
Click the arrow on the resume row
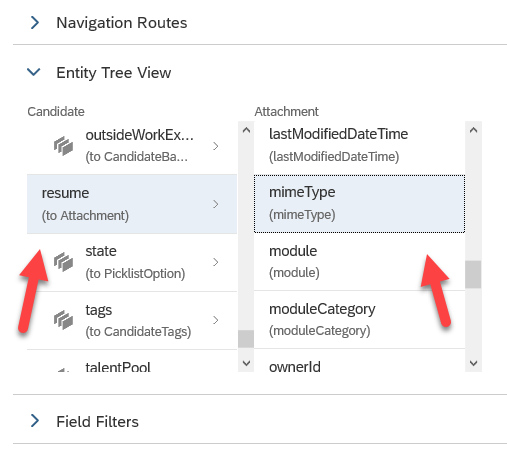click(216, 204)
